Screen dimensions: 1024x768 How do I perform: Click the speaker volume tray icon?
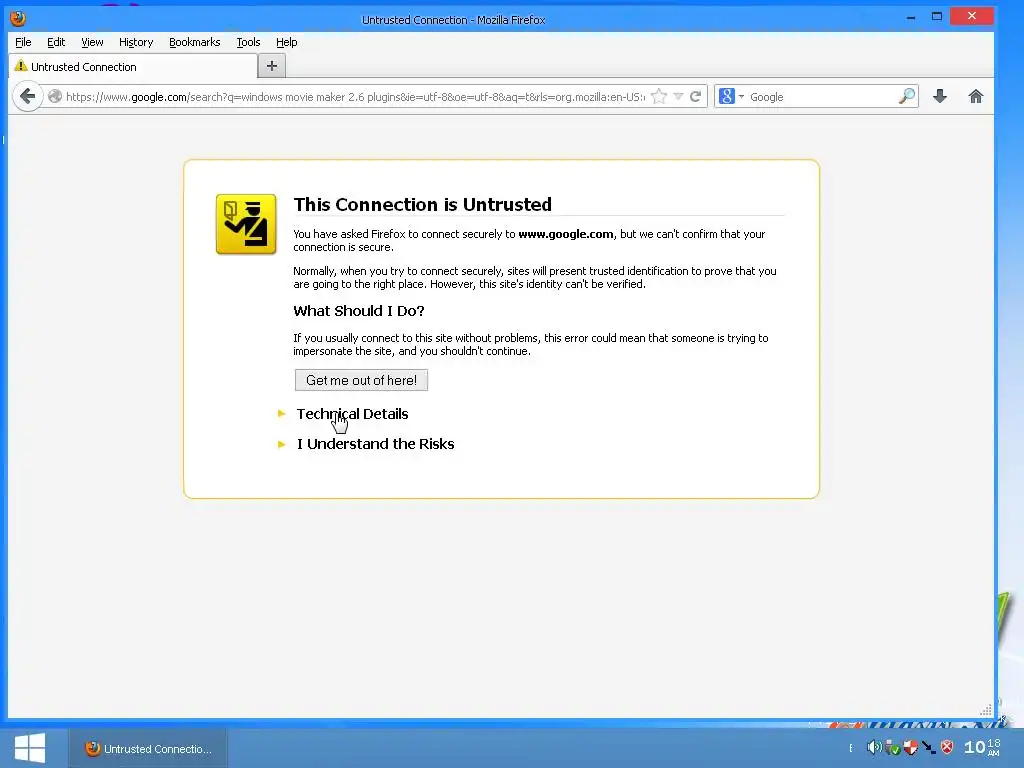coord(873,746)
